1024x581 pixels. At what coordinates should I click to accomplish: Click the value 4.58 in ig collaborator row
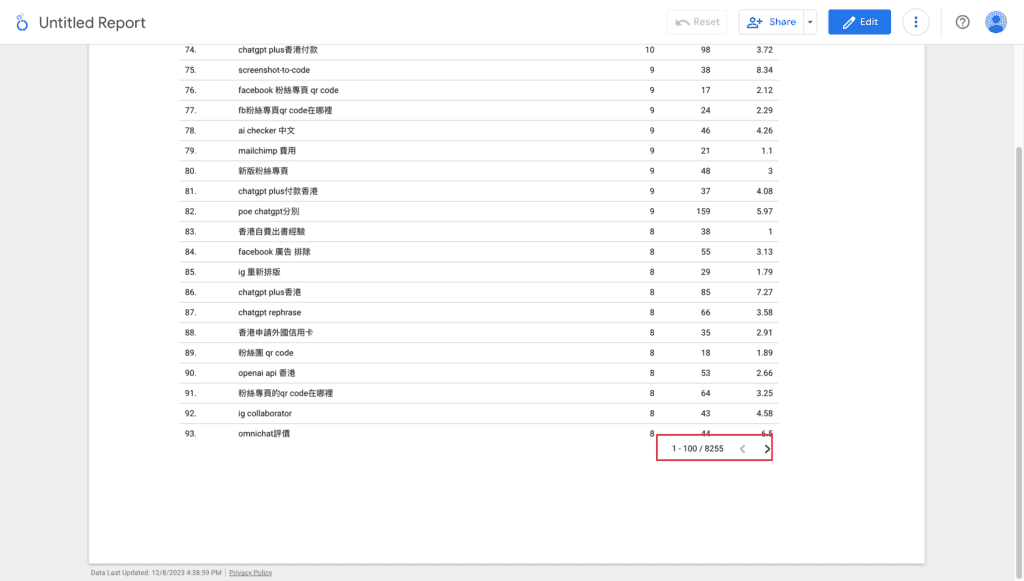click(x=764, y=414)
